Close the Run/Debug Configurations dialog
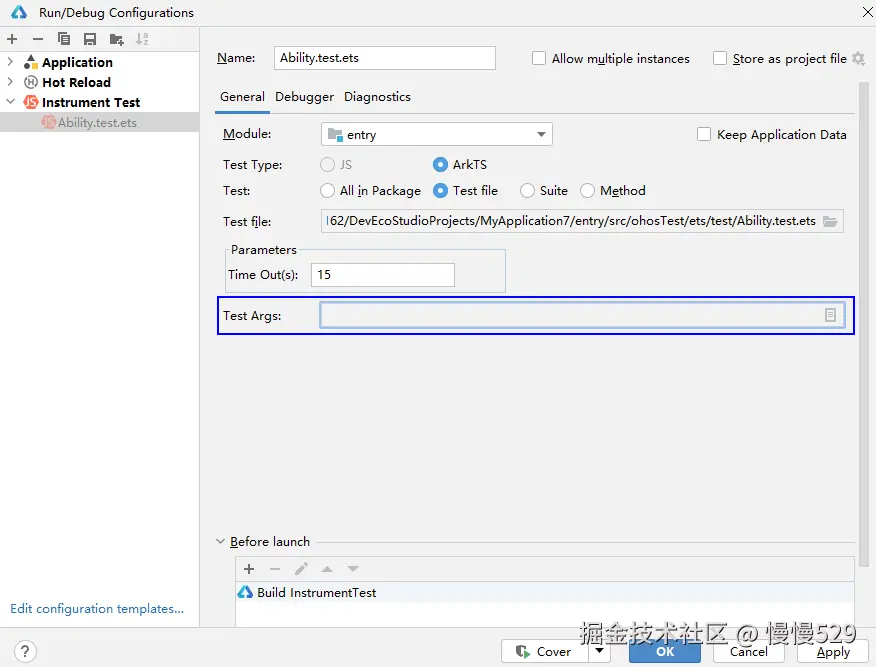876x667 pixels. coord(868,12)
